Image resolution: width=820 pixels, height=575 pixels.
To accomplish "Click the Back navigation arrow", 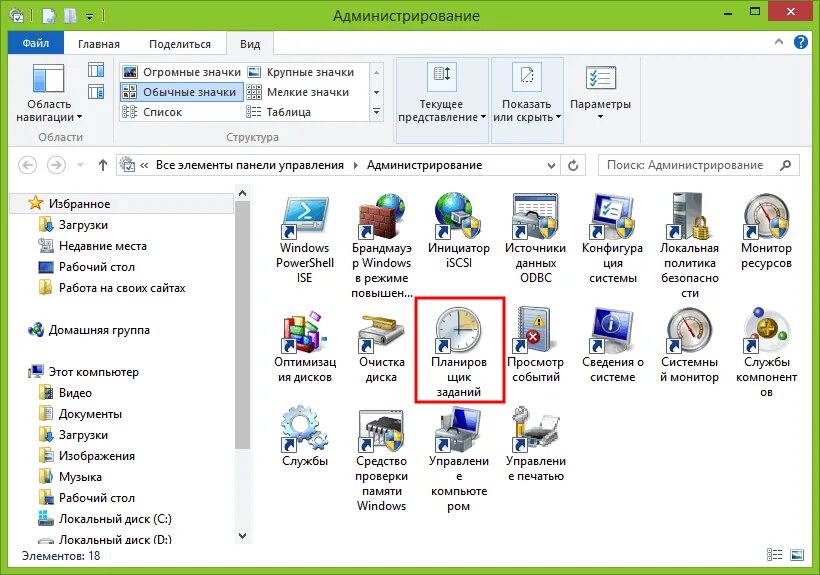I will [x=28, y=165].
